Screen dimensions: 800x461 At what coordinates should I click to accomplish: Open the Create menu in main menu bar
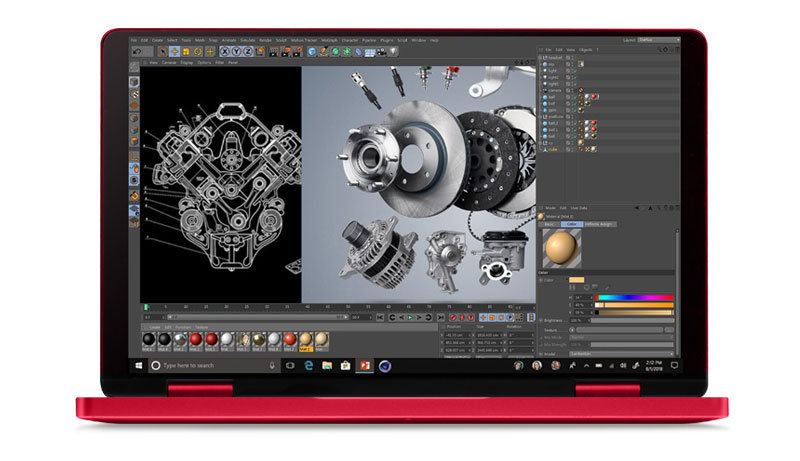click(x=157, y=40)
